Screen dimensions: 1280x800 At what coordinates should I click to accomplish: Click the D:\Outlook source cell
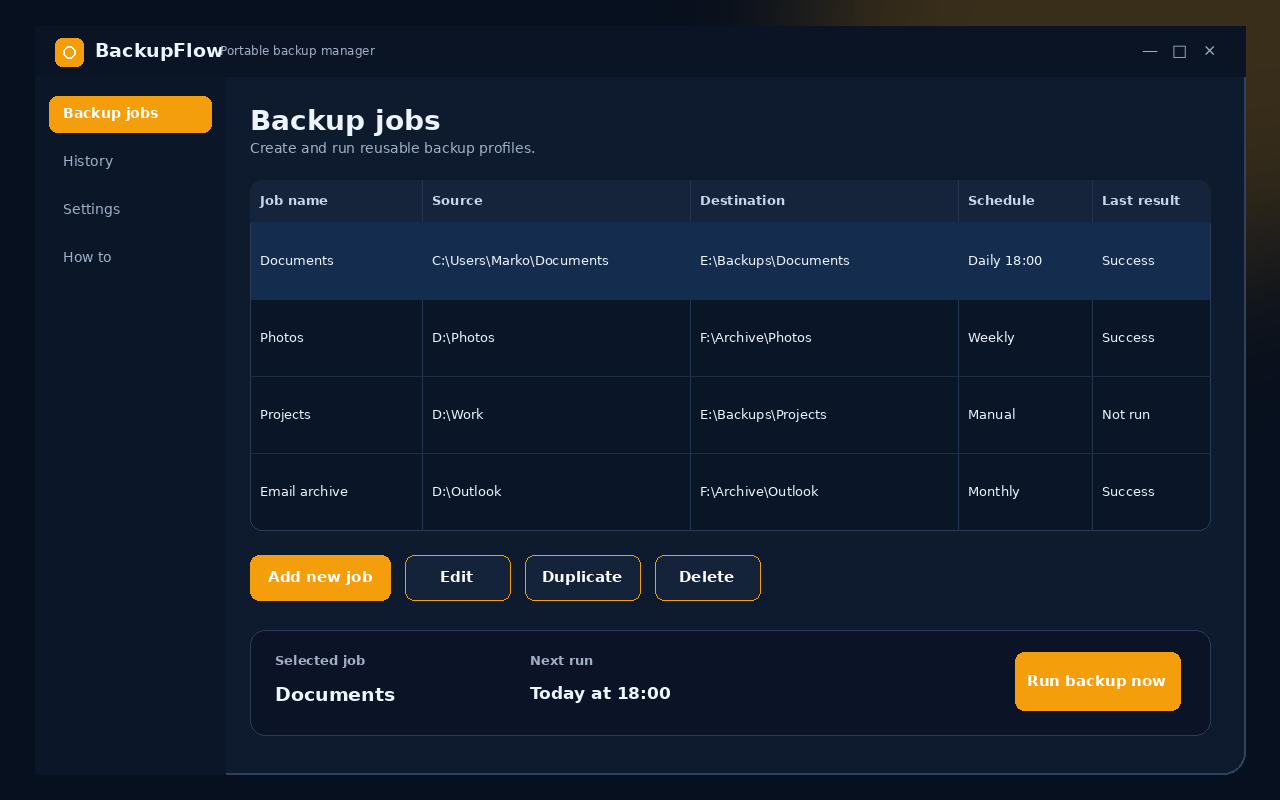click(556, 492)
